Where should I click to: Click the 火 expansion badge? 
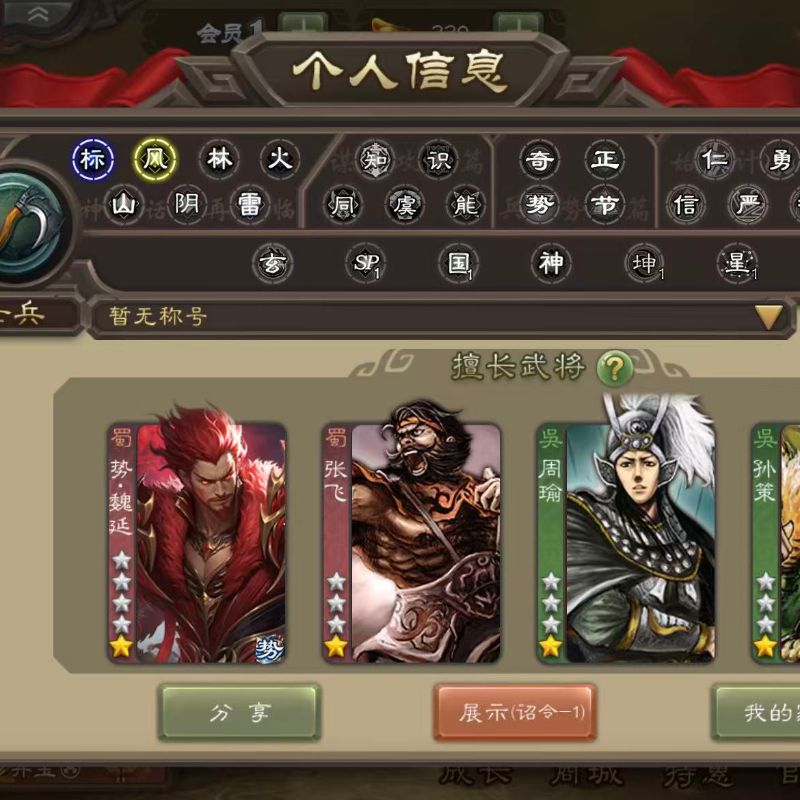click(x=280, y=160)
